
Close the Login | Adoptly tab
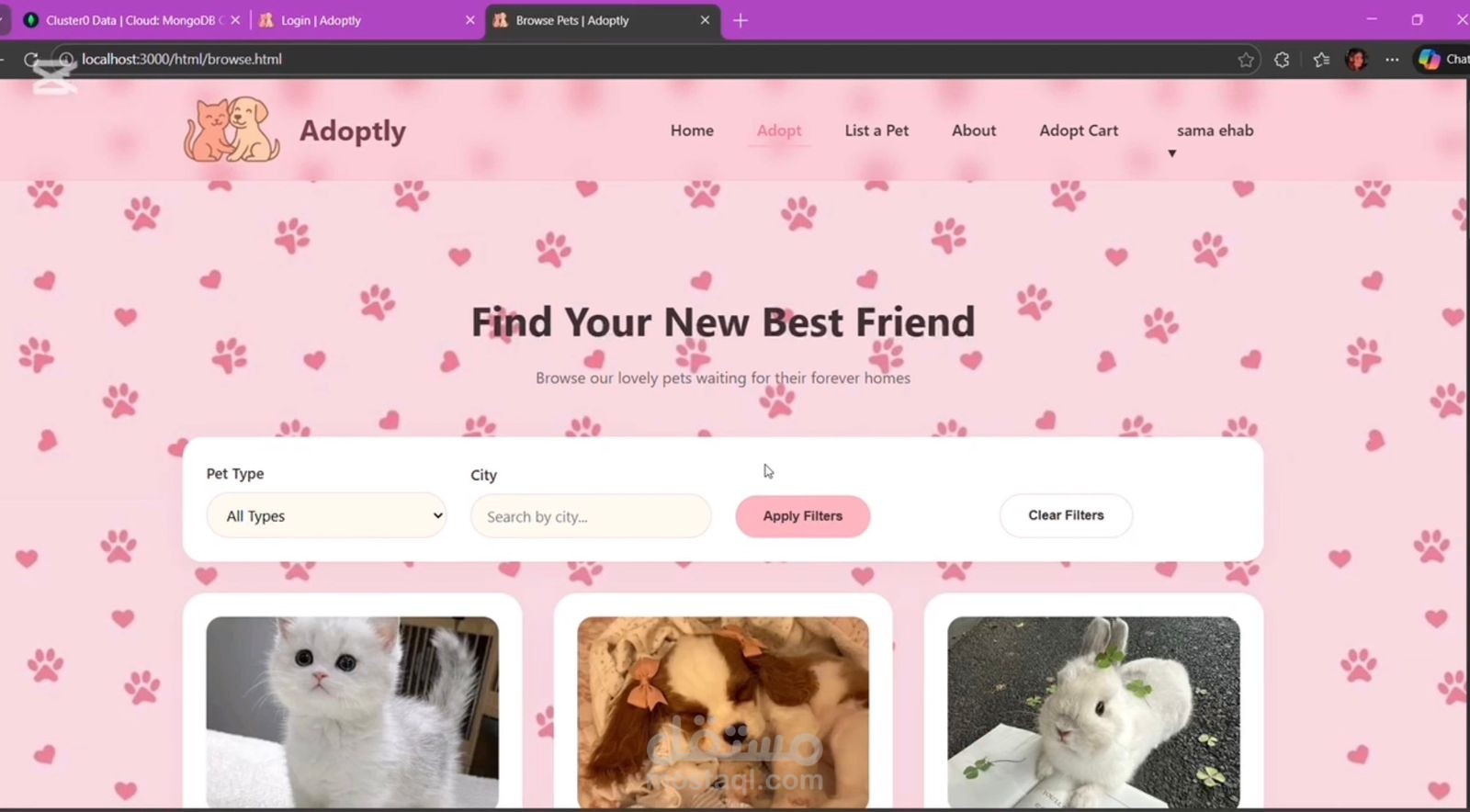470,20
